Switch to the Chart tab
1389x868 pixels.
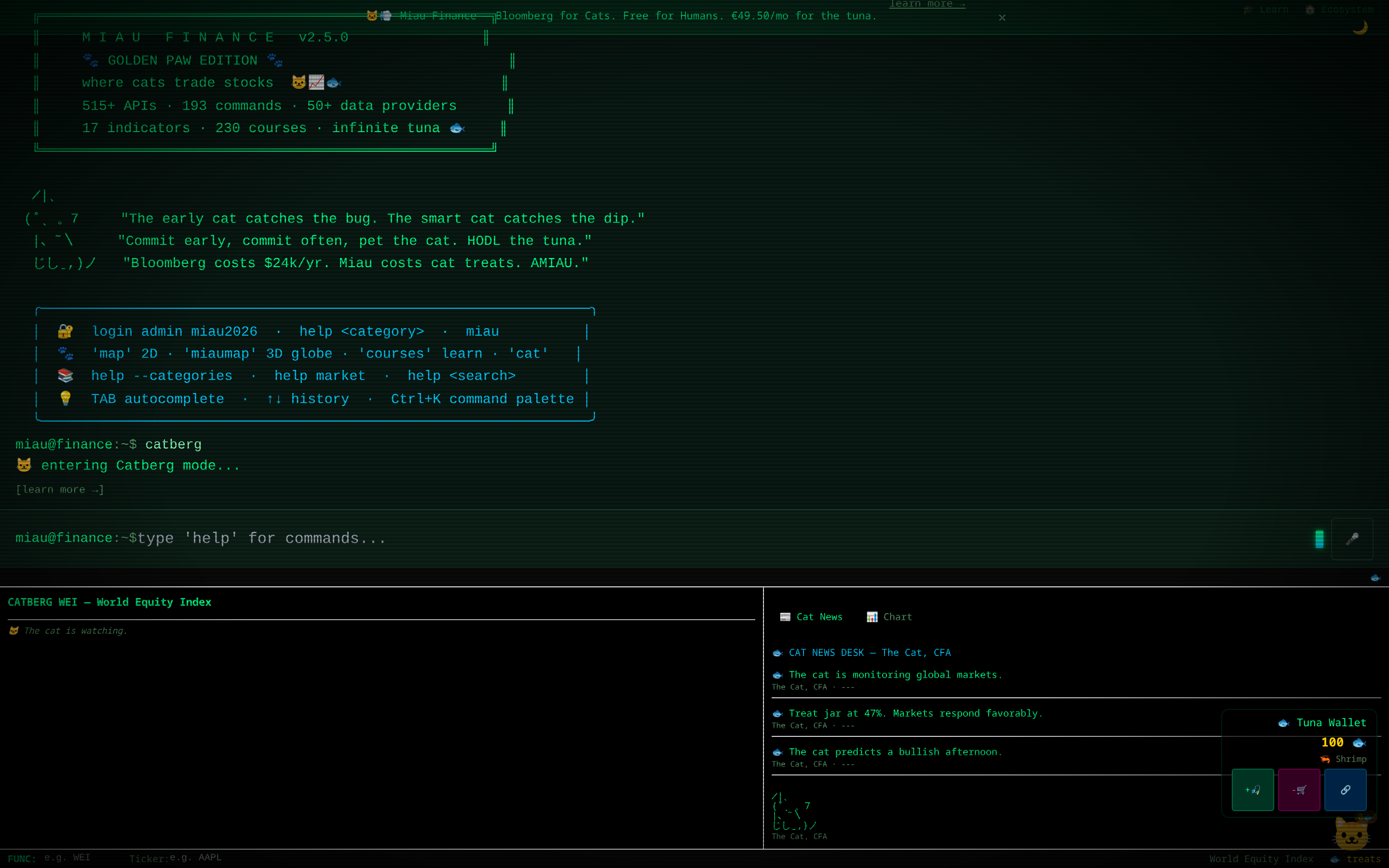click(889, 617)
